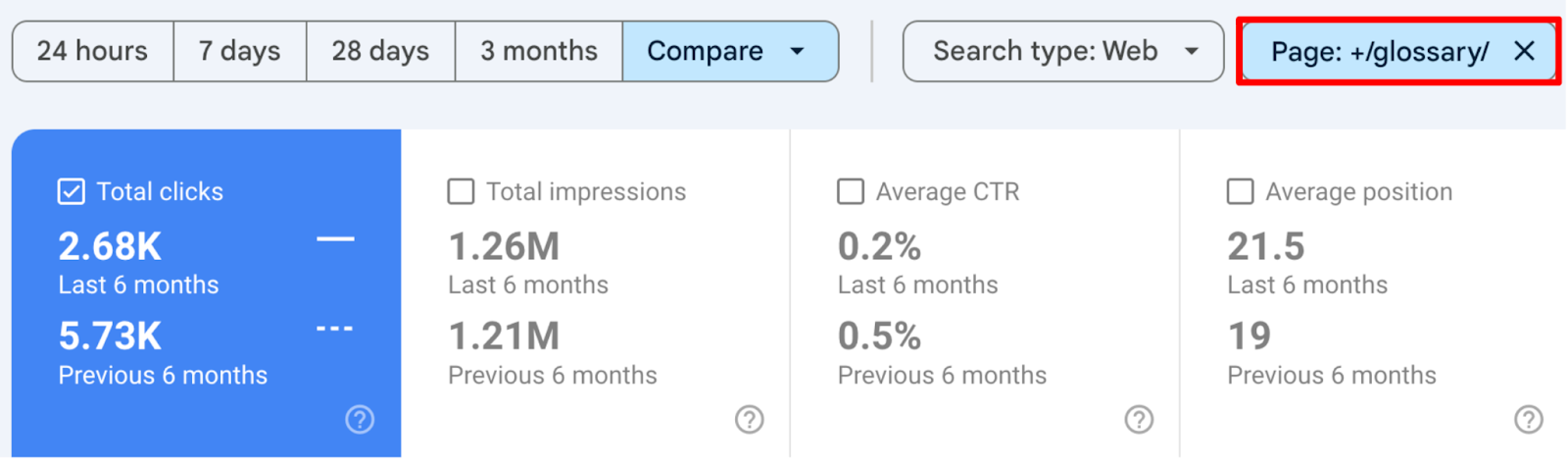Remove the Page: +/glossary/ filter with X
Viewport: 1568px width, 466px height.
tap(1524, 51)
